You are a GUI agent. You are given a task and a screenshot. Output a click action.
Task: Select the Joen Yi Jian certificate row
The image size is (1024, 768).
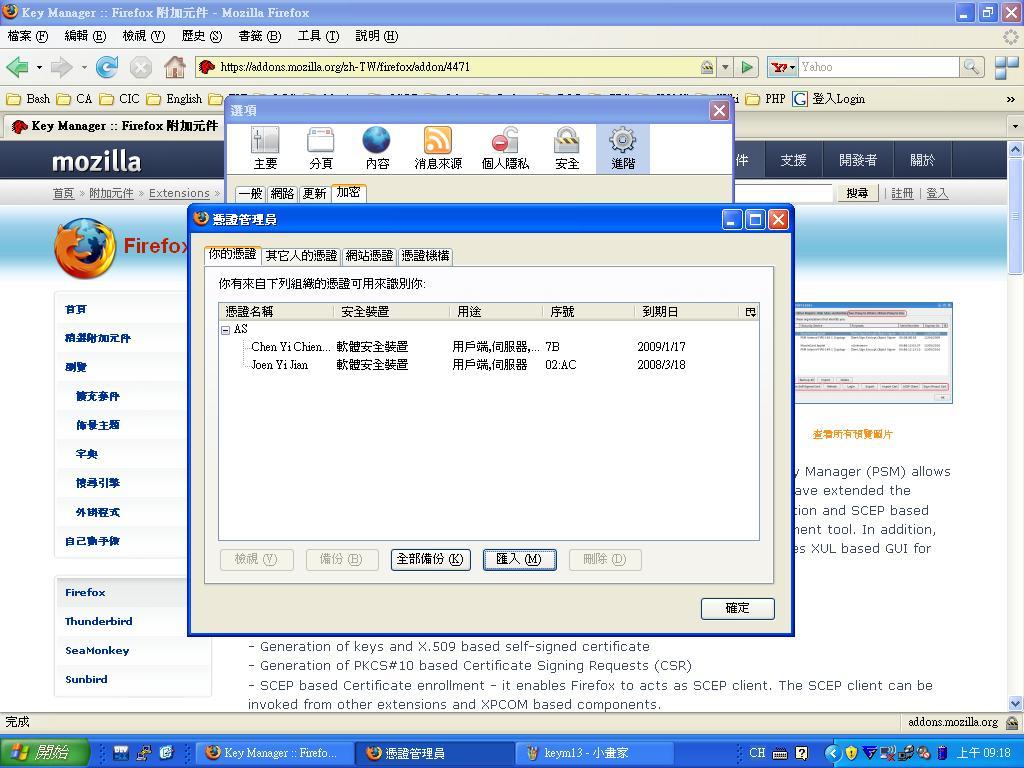(x=488, y=365)
